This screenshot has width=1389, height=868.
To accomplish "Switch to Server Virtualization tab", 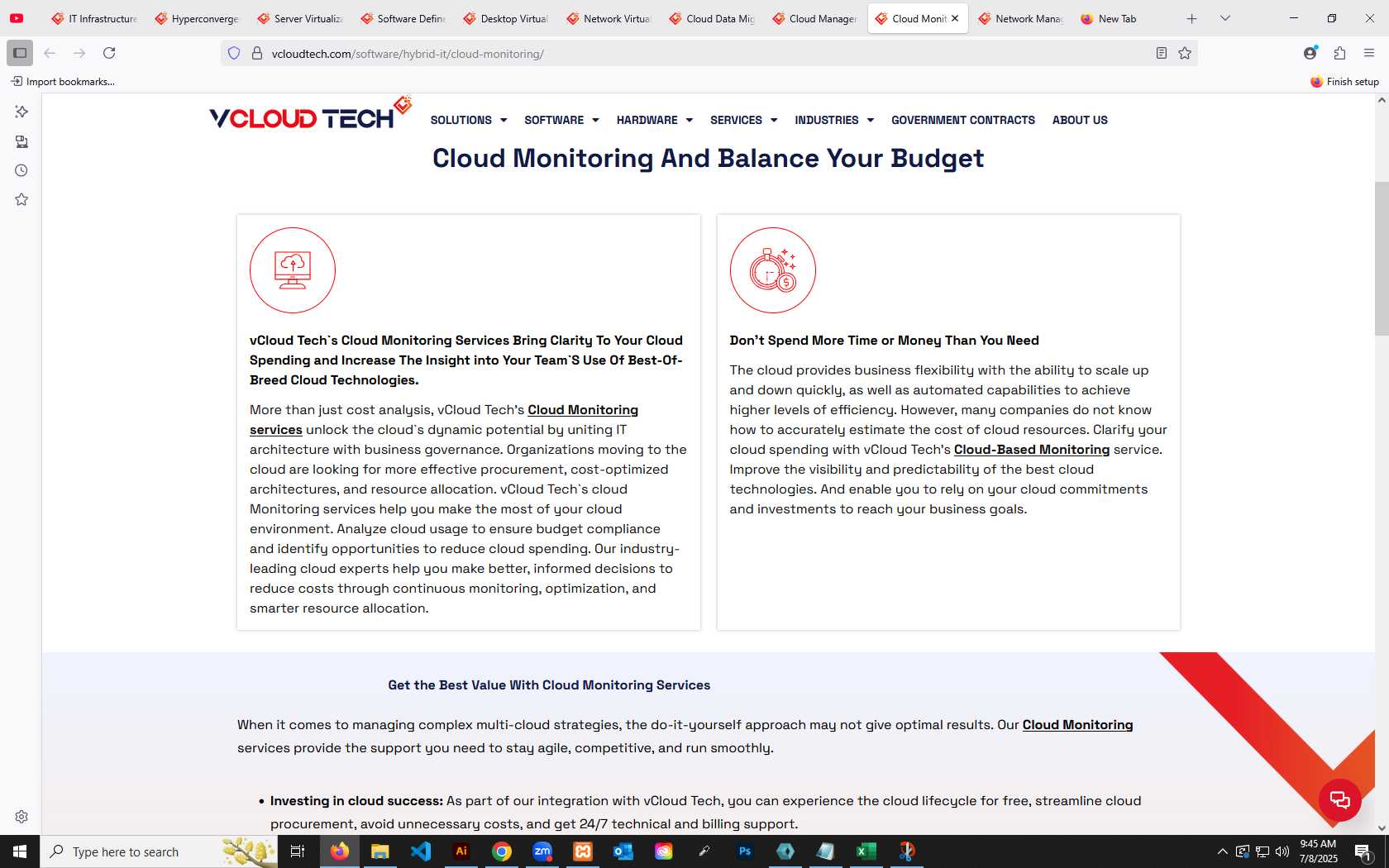I will [299, 18].
